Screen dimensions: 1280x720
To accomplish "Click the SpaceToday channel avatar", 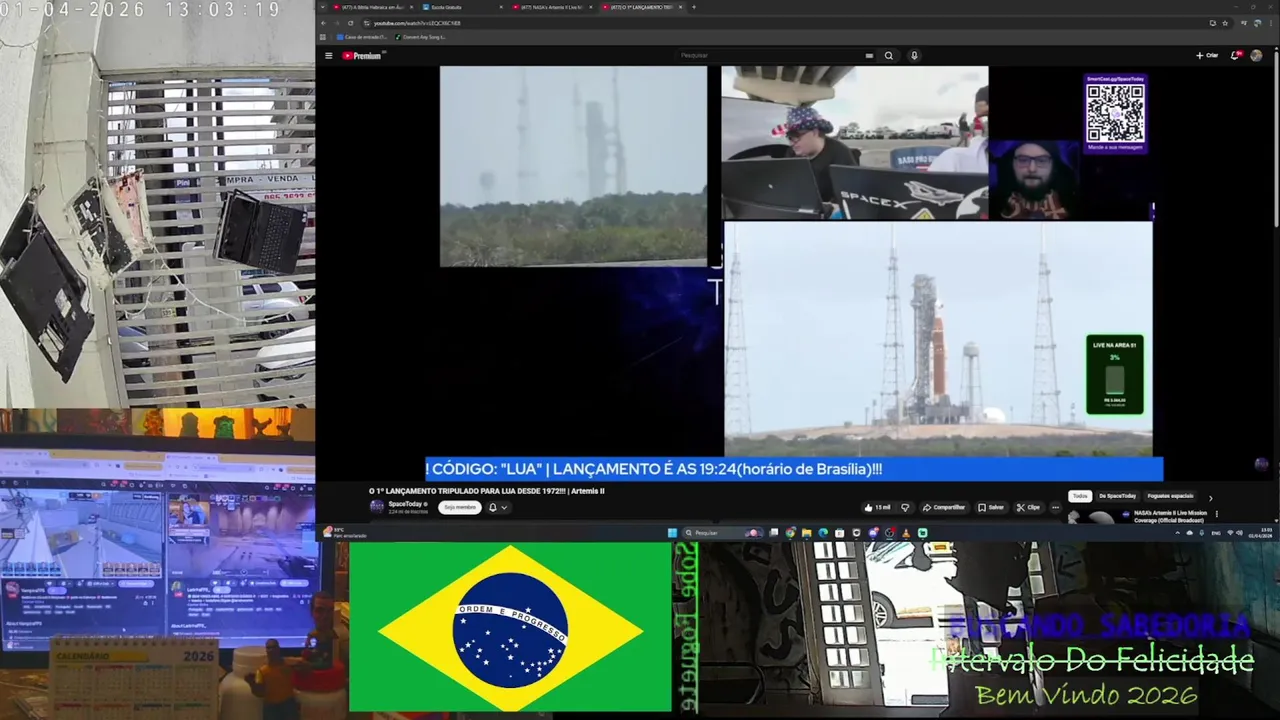I will tap(377, 507).
